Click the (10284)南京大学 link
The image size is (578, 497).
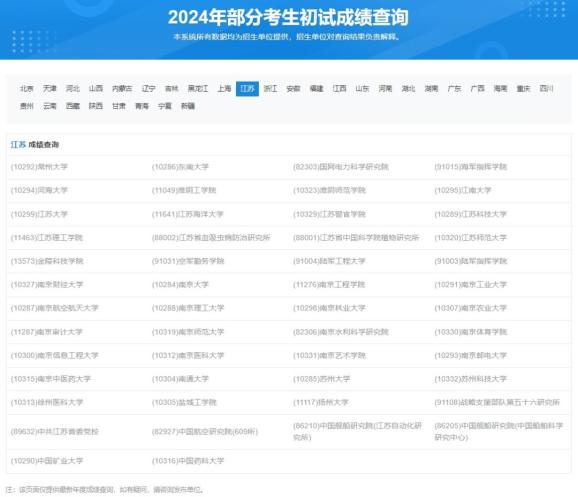180,285
